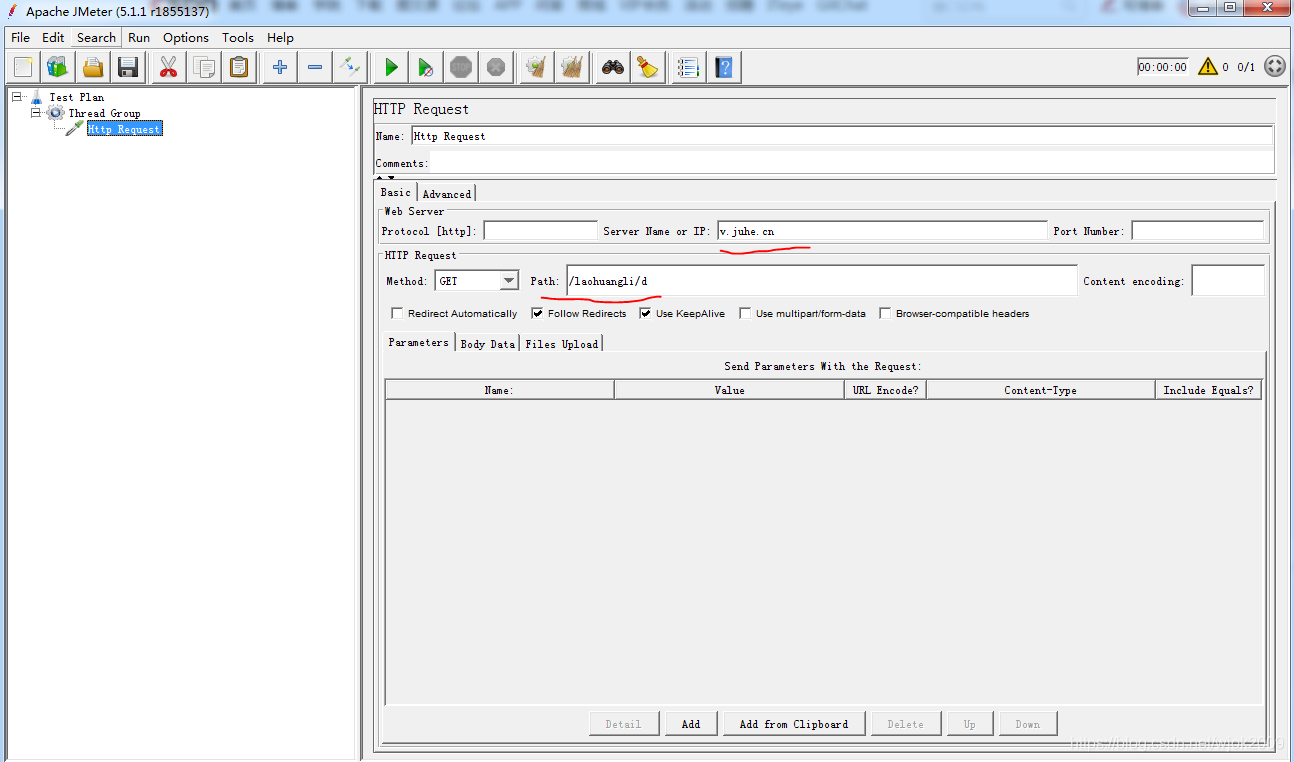Open Help with the question mark icon
The image size is (1294, 762).
724,67
